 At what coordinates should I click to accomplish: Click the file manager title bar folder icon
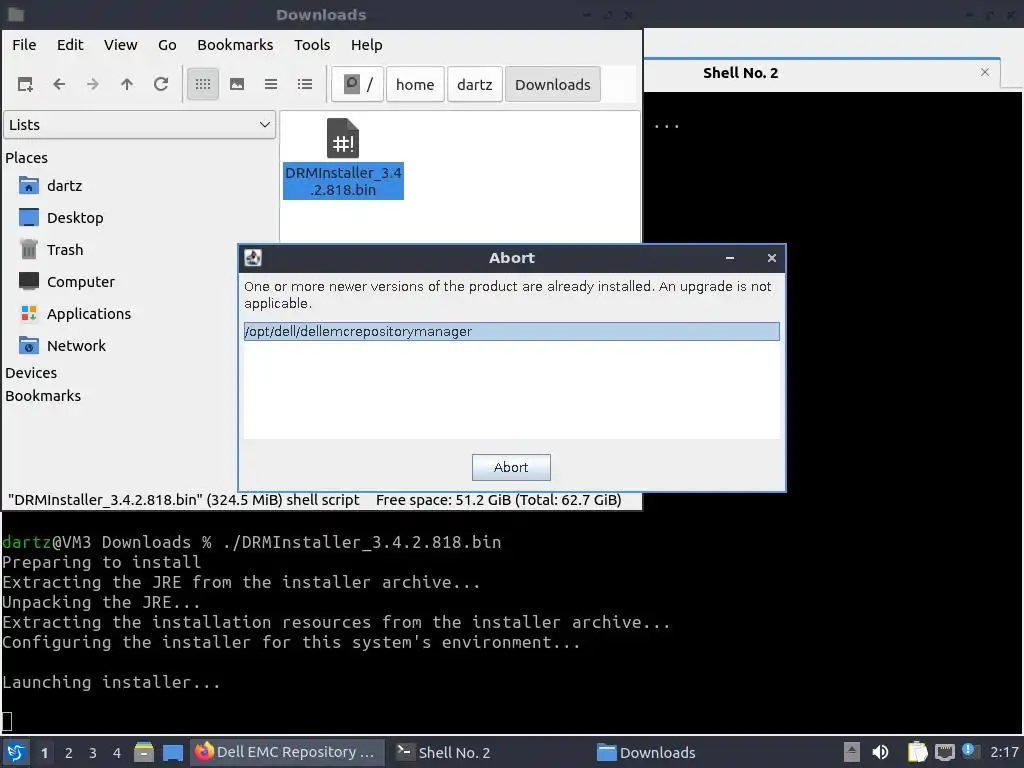pyautogui.click(x=16, y=14)
